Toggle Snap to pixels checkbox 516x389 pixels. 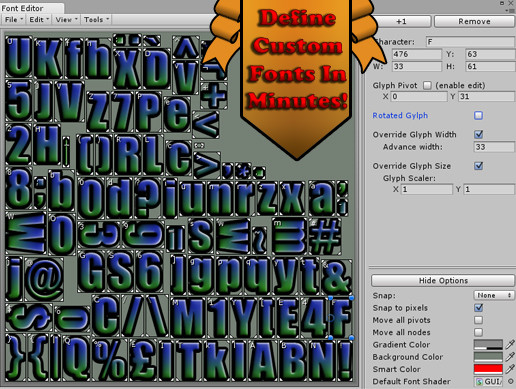(x=478, y=308)
